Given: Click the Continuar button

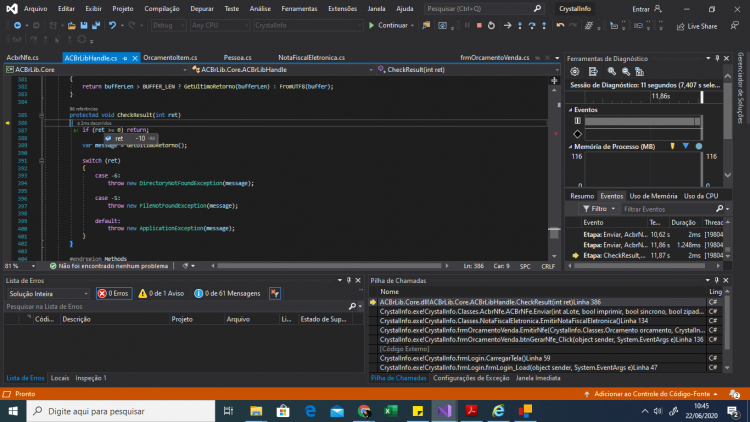Looking at the screenshot, I should (x=391, y=25).
